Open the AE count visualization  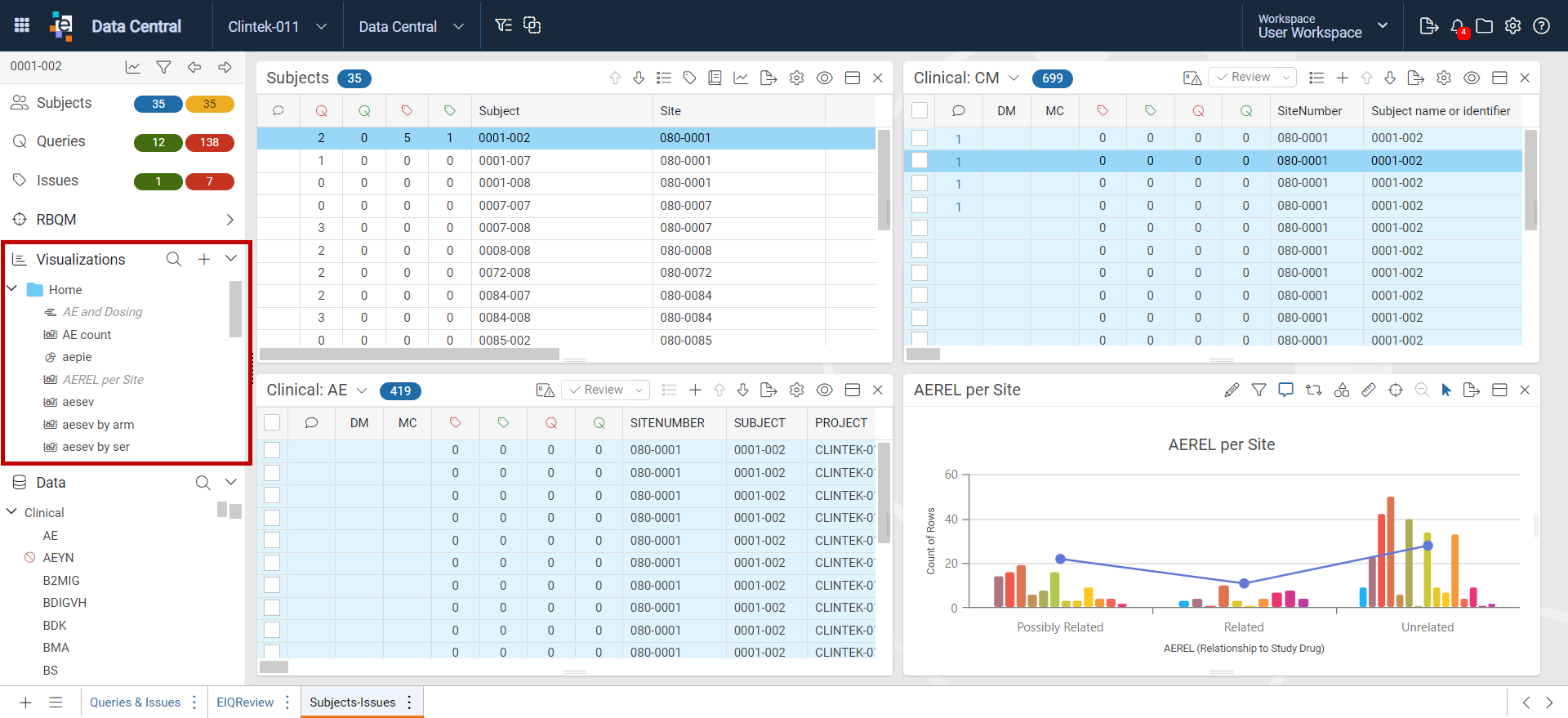(x=87, y=335)
